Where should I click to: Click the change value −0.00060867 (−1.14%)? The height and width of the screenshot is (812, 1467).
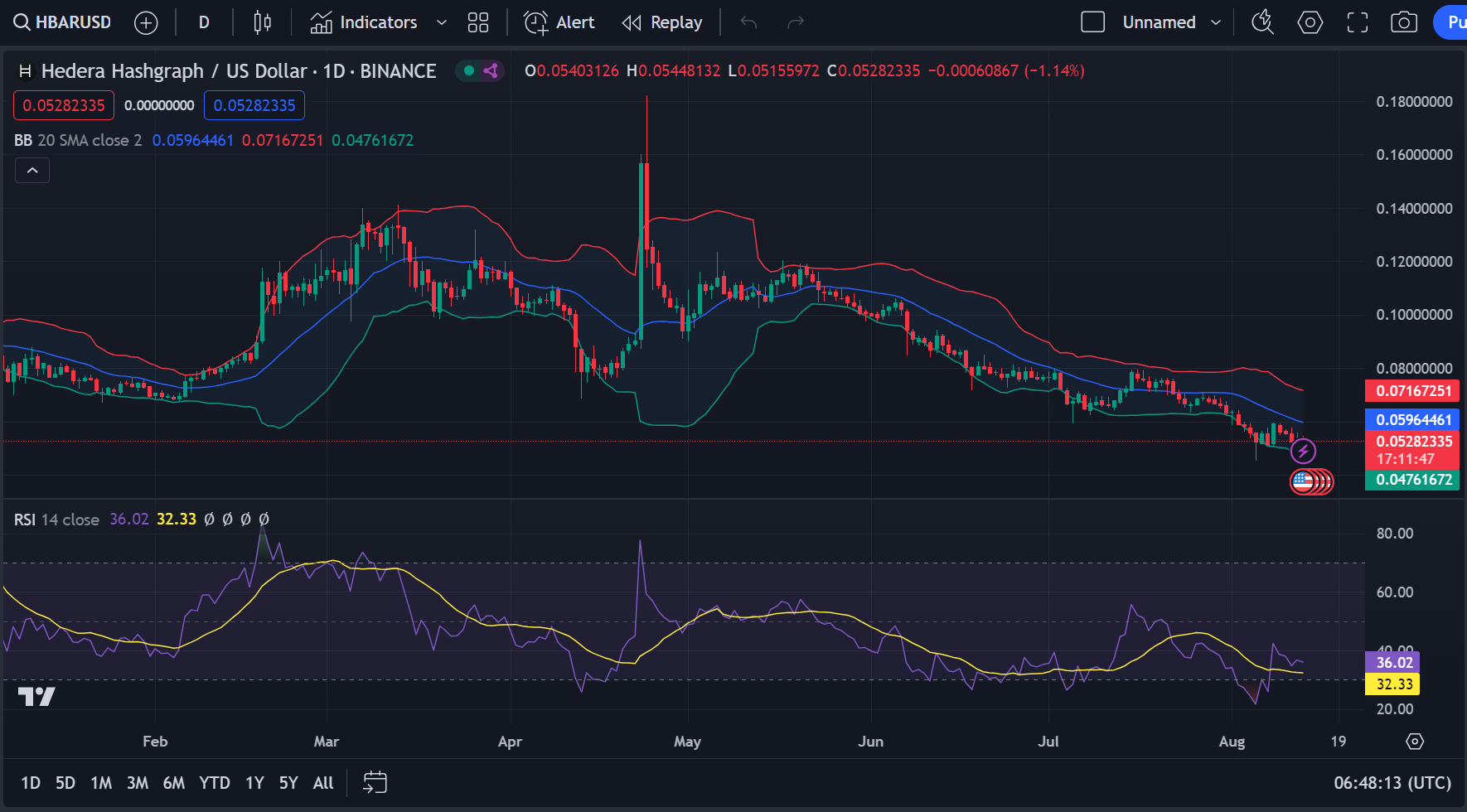pos(1006,71)
